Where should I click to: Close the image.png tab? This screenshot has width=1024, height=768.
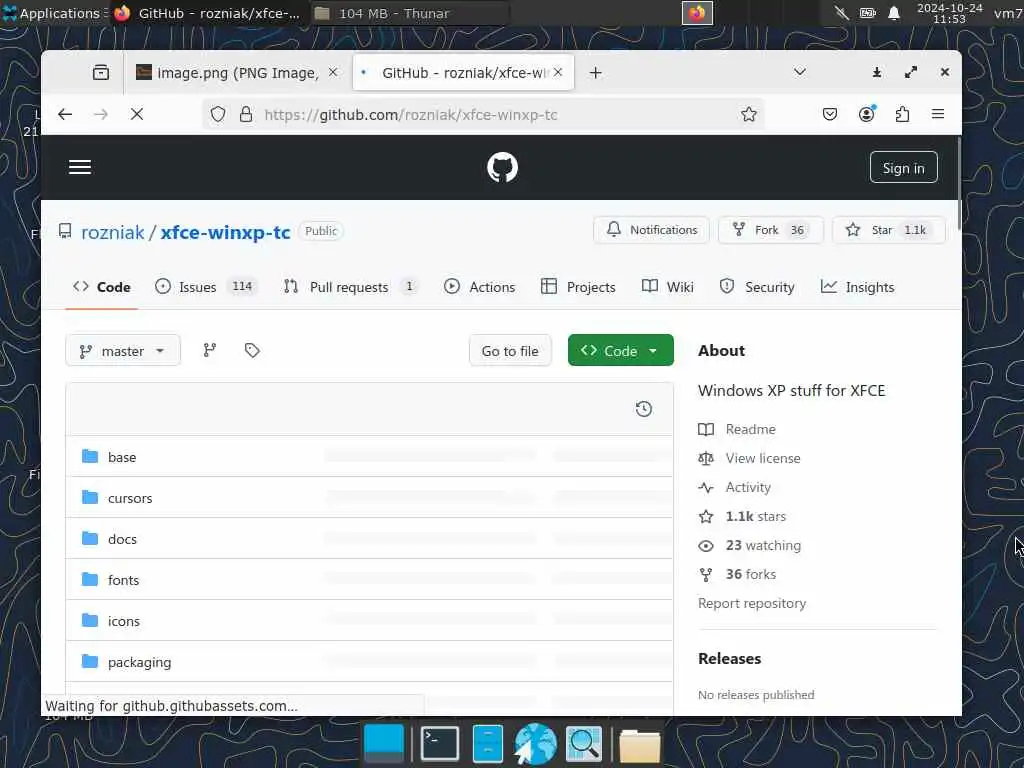pos(333,72)
